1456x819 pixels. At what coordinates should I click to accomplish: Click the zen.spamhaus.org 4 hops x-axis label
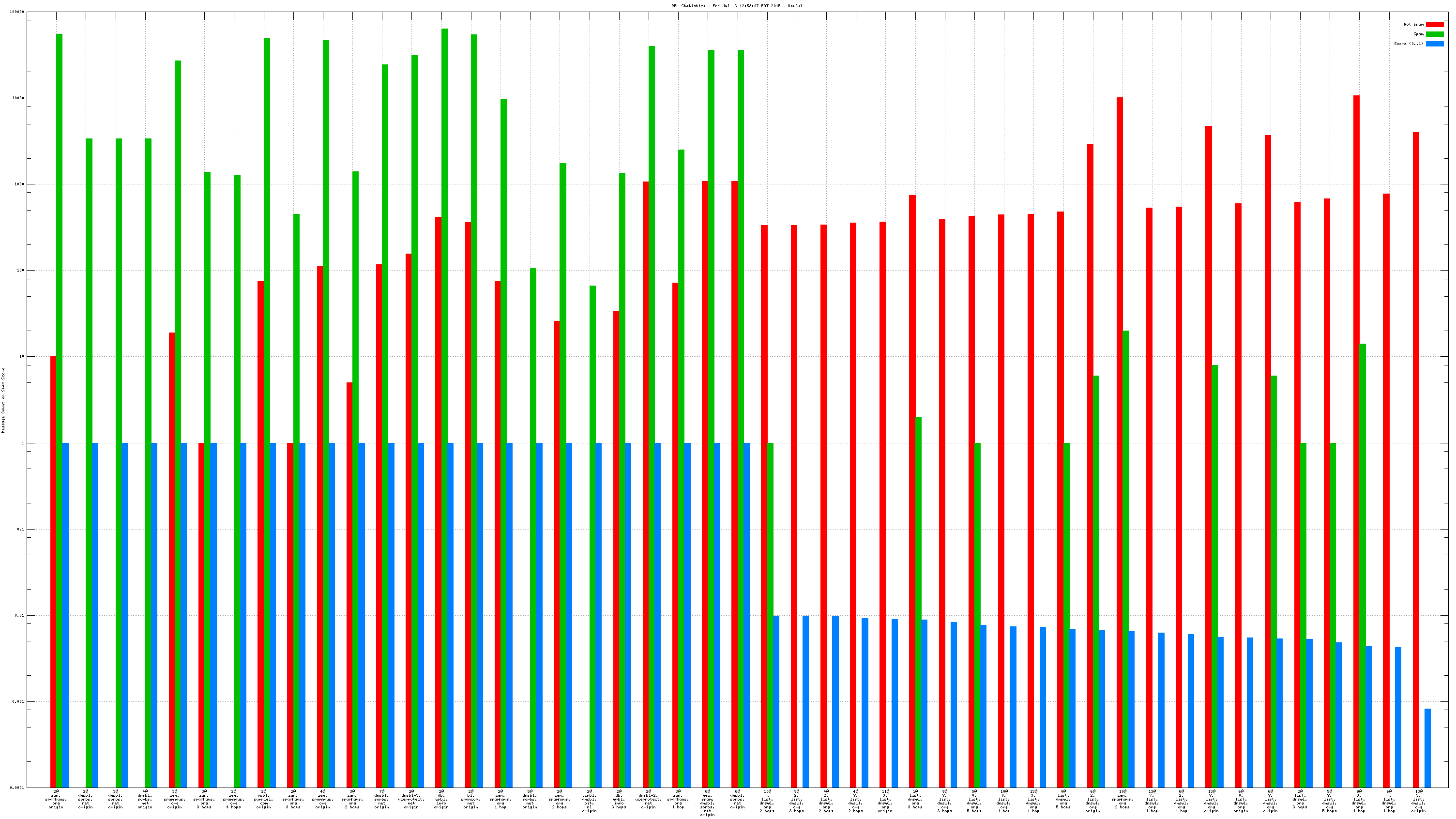click(234, 799)
